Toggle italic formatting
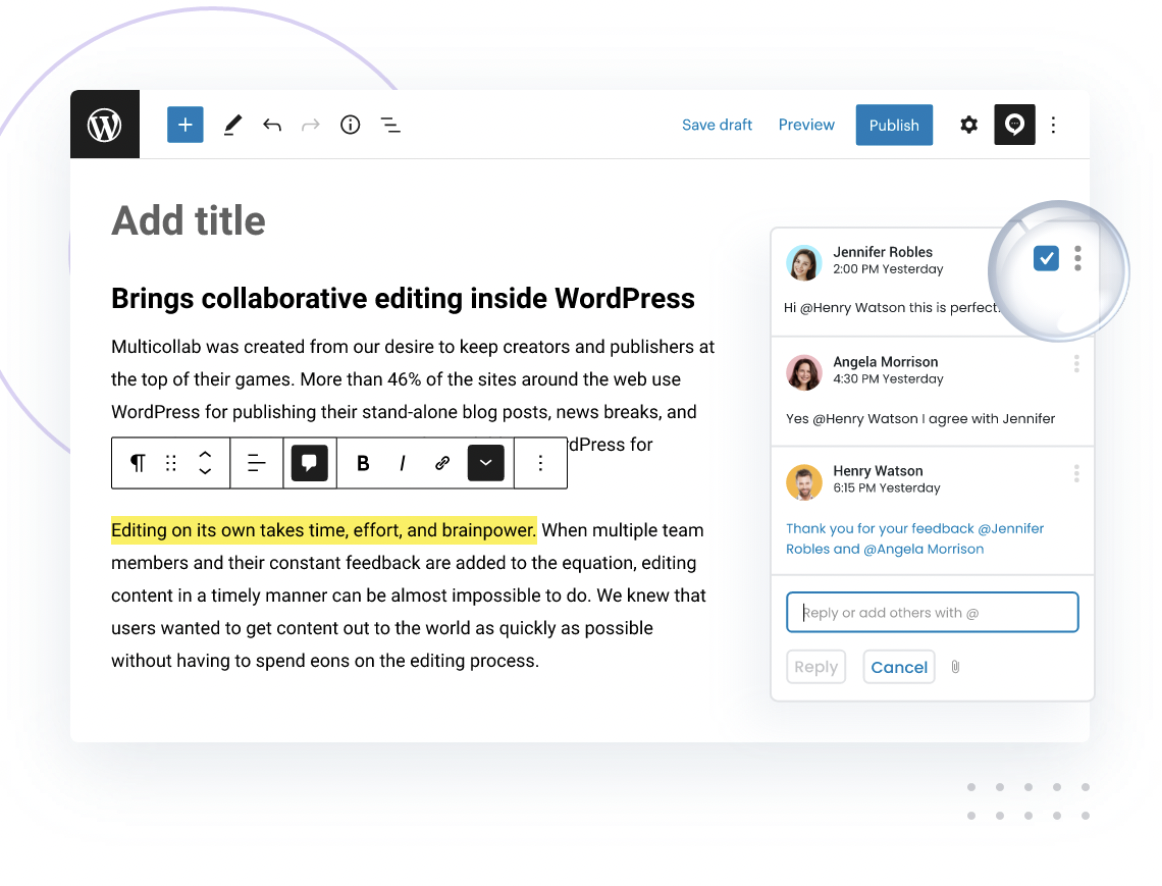The height and width of the screenshot is (886, 1162). pyautogui.click(x=402, y=463)
